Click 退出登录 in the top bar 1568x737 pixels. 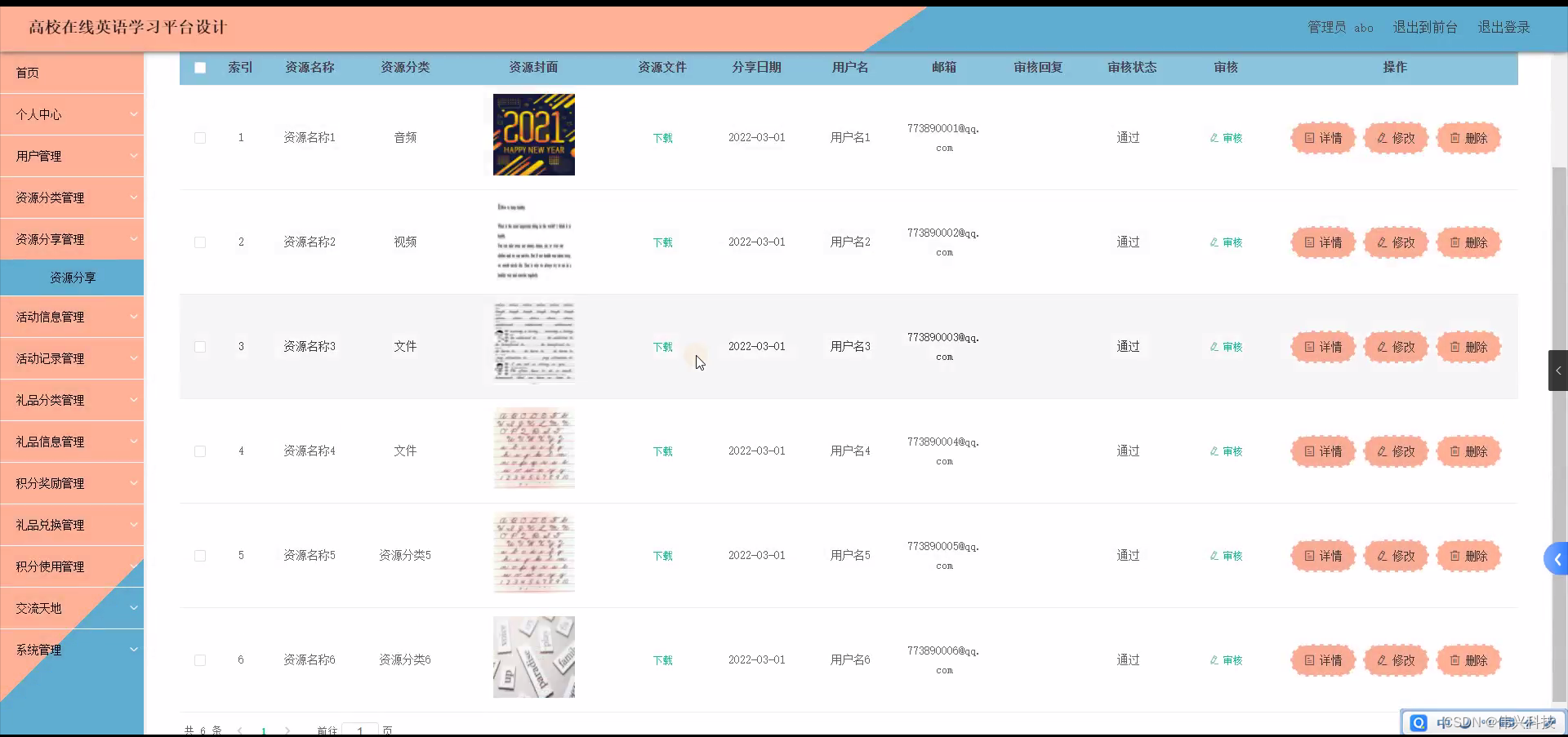1503,27
